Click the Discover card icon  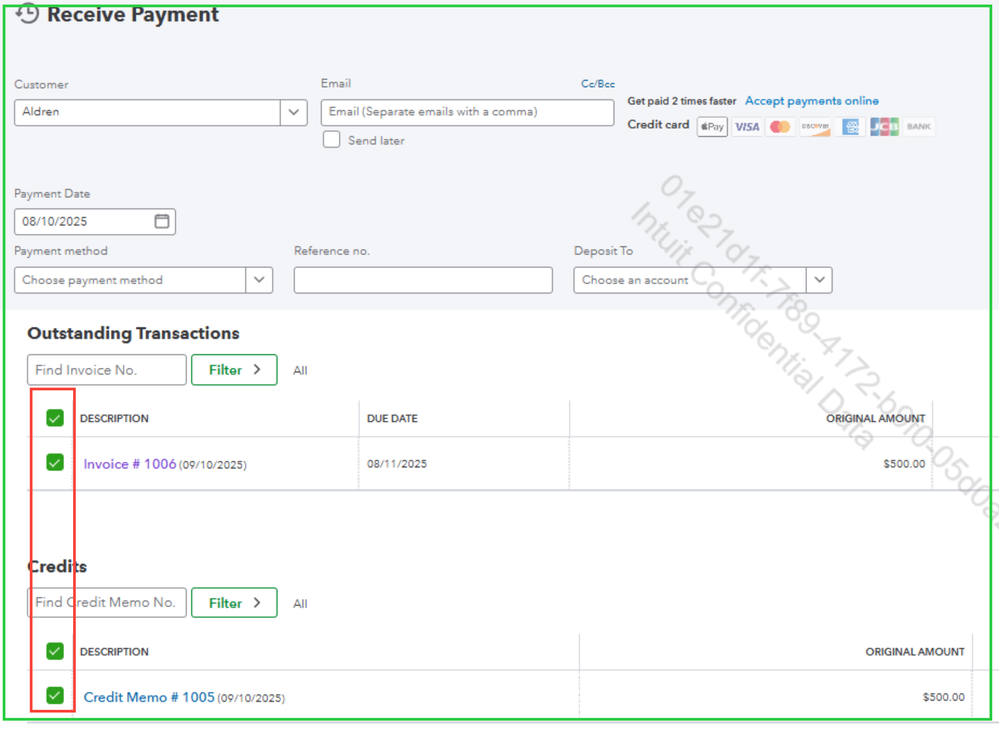pos(815,127)
